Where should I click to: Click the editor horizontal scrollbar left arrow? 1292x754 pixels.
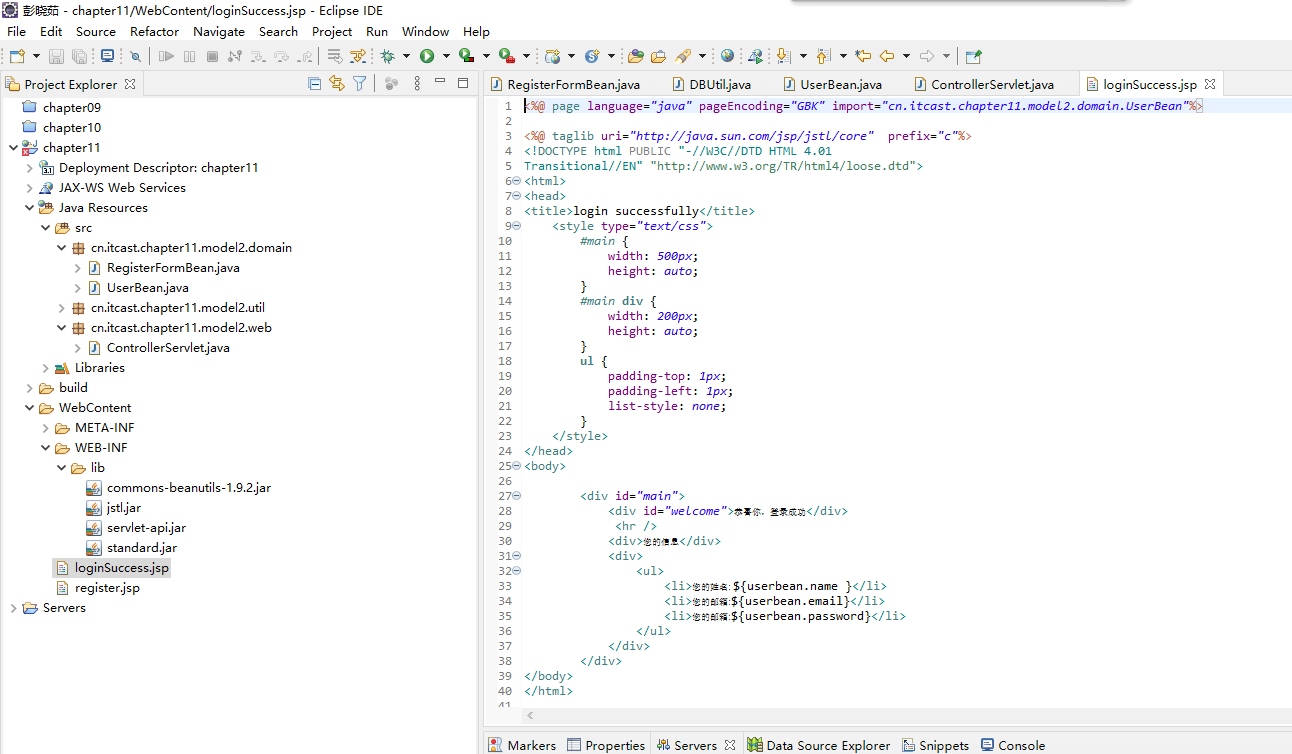coord(530,716)
